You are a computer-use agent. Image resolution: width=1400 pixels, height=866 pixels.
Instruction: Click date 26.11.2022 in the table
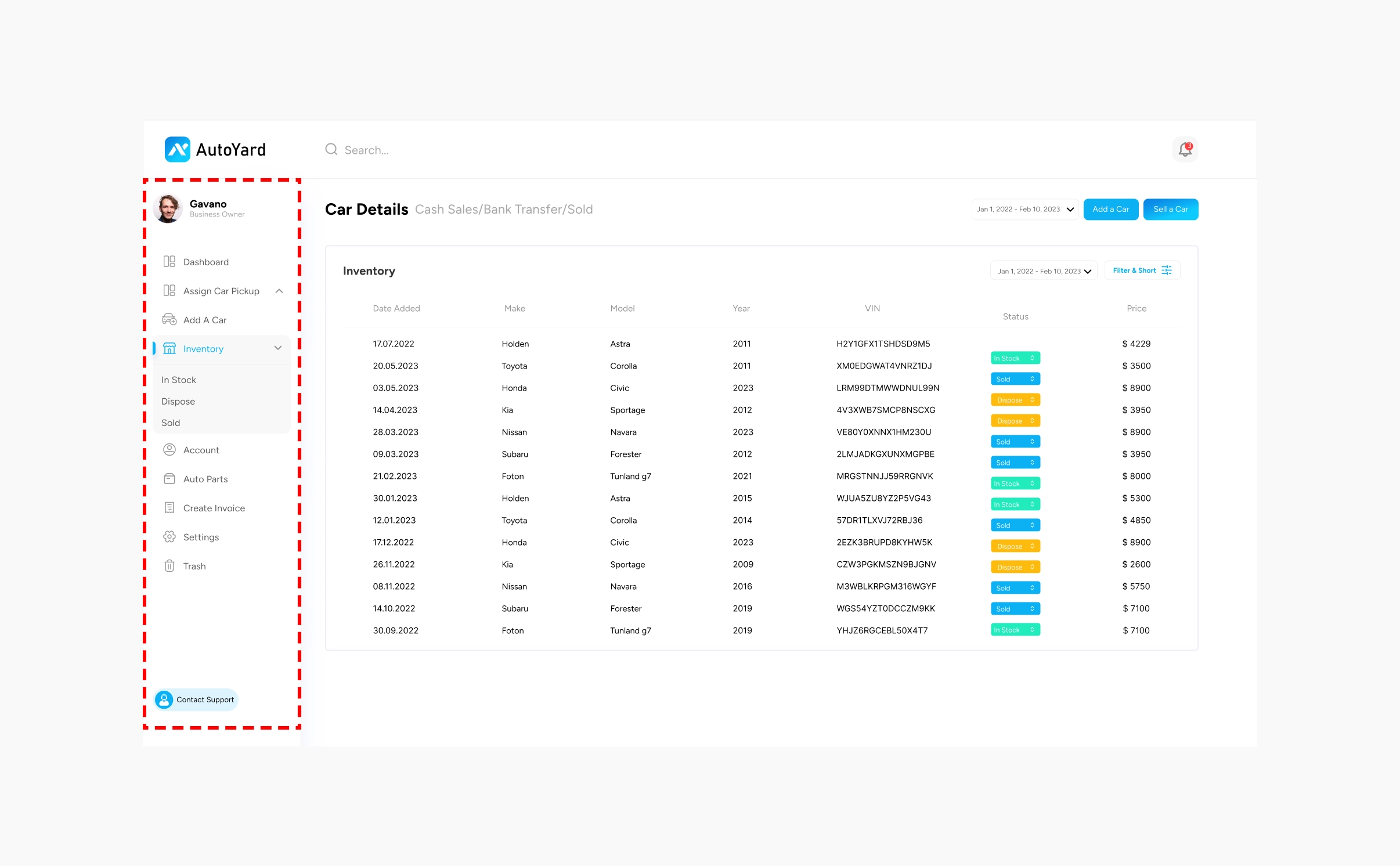[x=394, y=564]
